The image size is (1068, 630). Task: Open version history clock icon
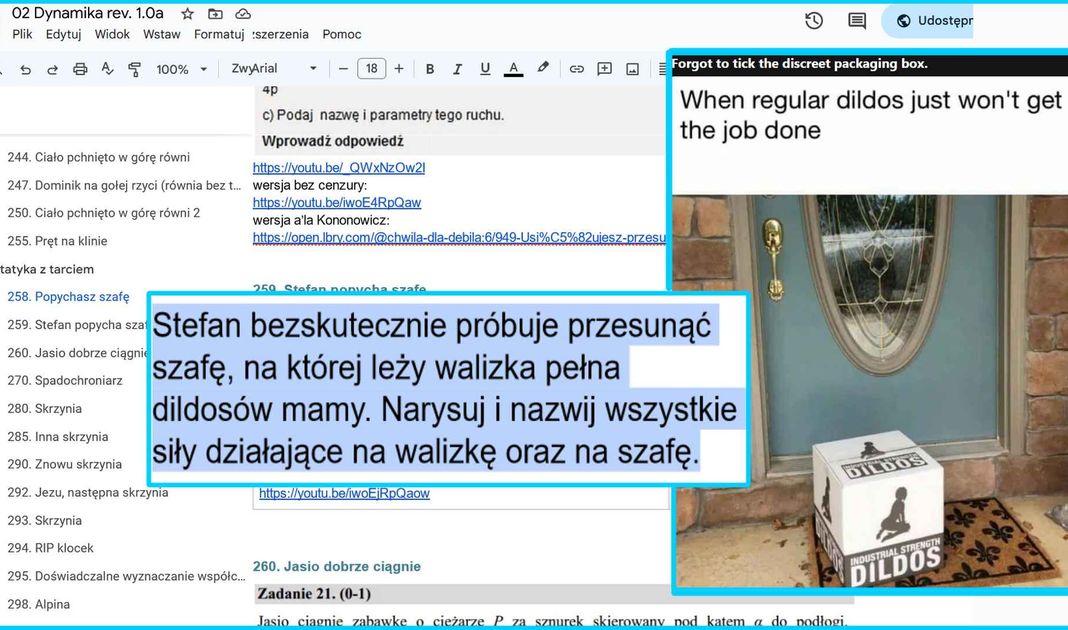pos(814,21)
